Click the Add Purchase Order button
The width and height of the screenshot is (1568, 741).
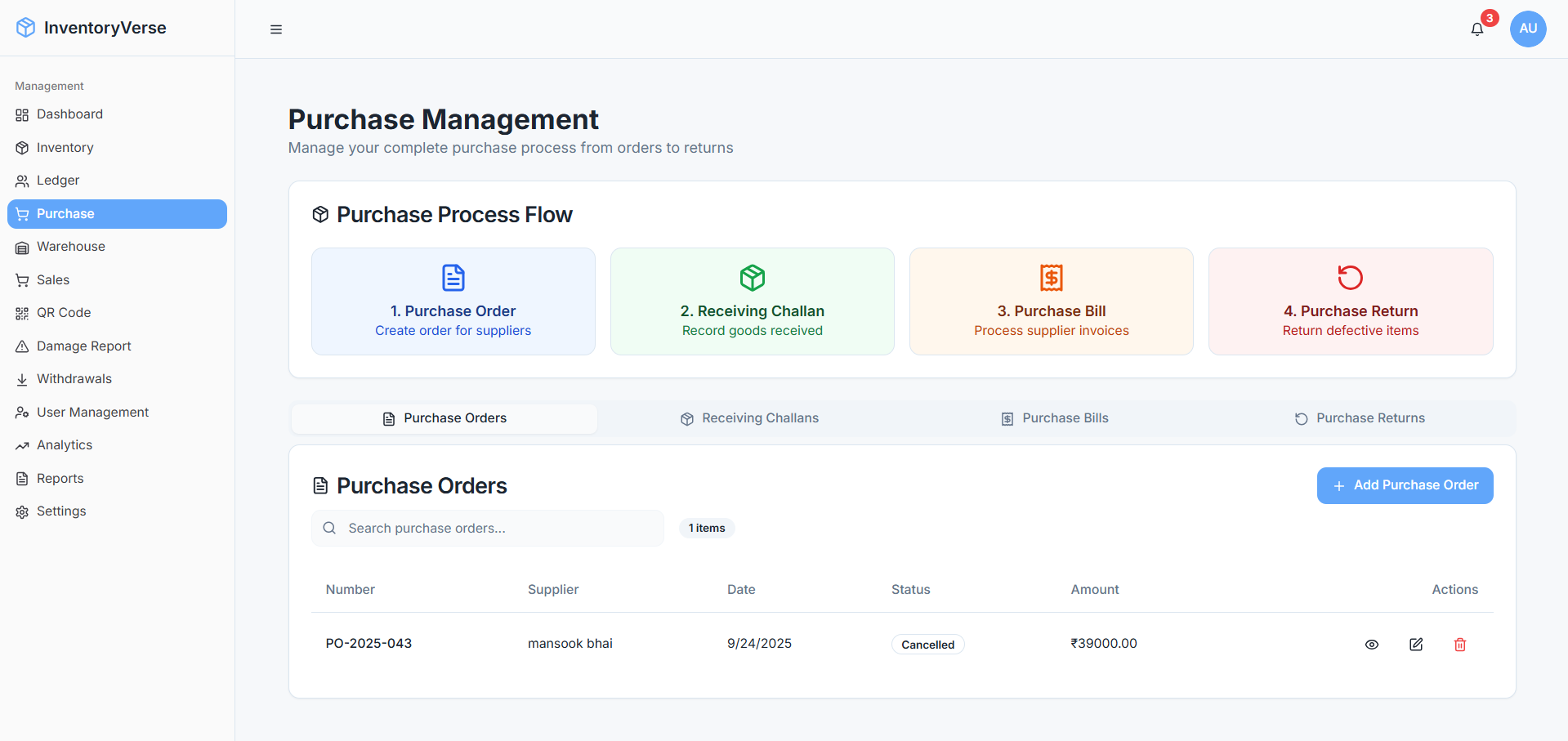(1404, 485)
